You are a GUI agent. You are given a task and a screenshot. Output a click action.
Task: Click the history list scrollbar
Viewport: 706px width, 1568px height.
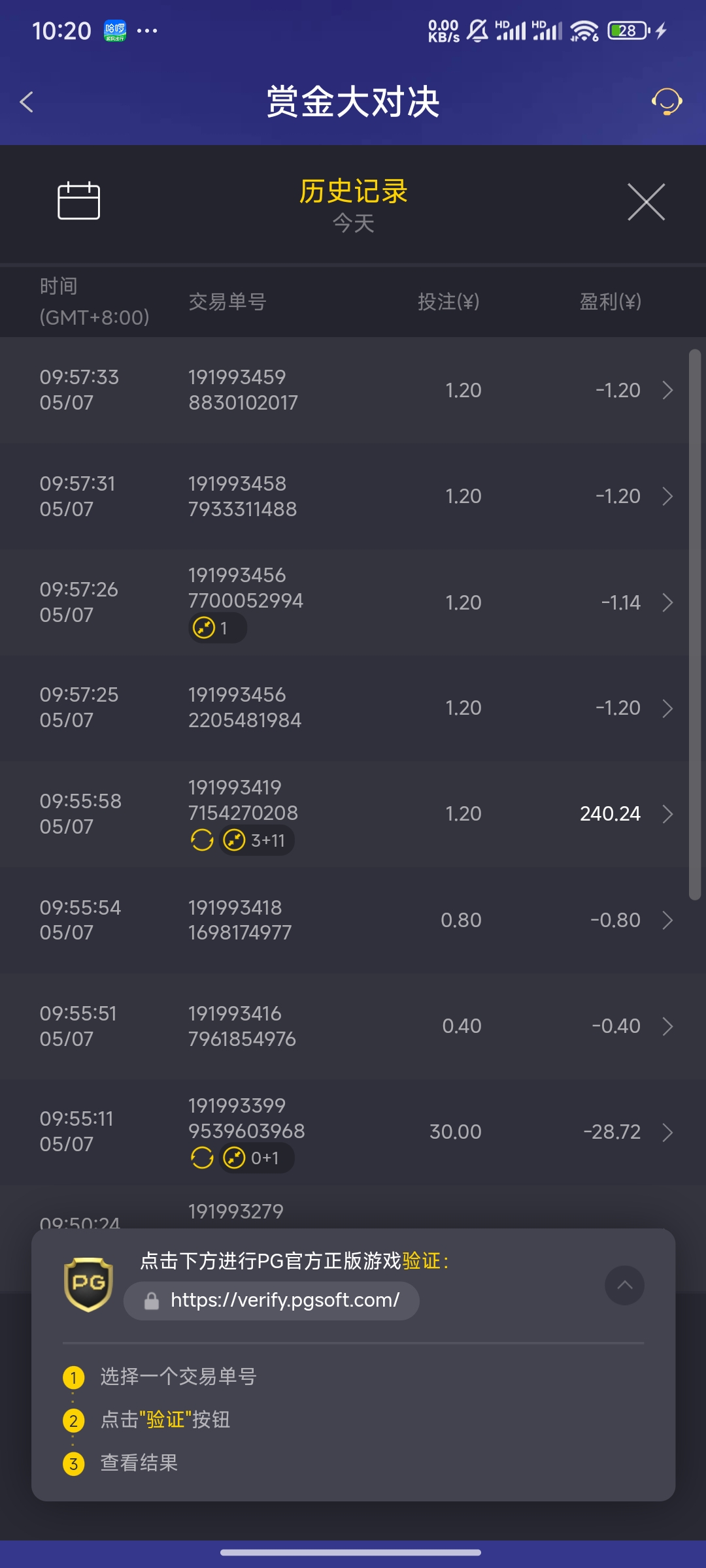[x=695, y=625]
